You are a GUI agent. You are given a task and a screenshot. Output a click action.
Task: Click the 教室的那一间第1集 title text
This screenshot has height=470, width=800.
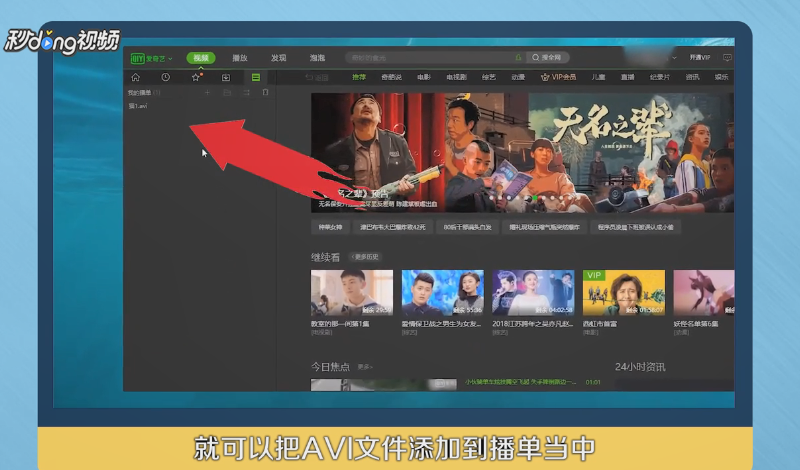coord(340,324)
